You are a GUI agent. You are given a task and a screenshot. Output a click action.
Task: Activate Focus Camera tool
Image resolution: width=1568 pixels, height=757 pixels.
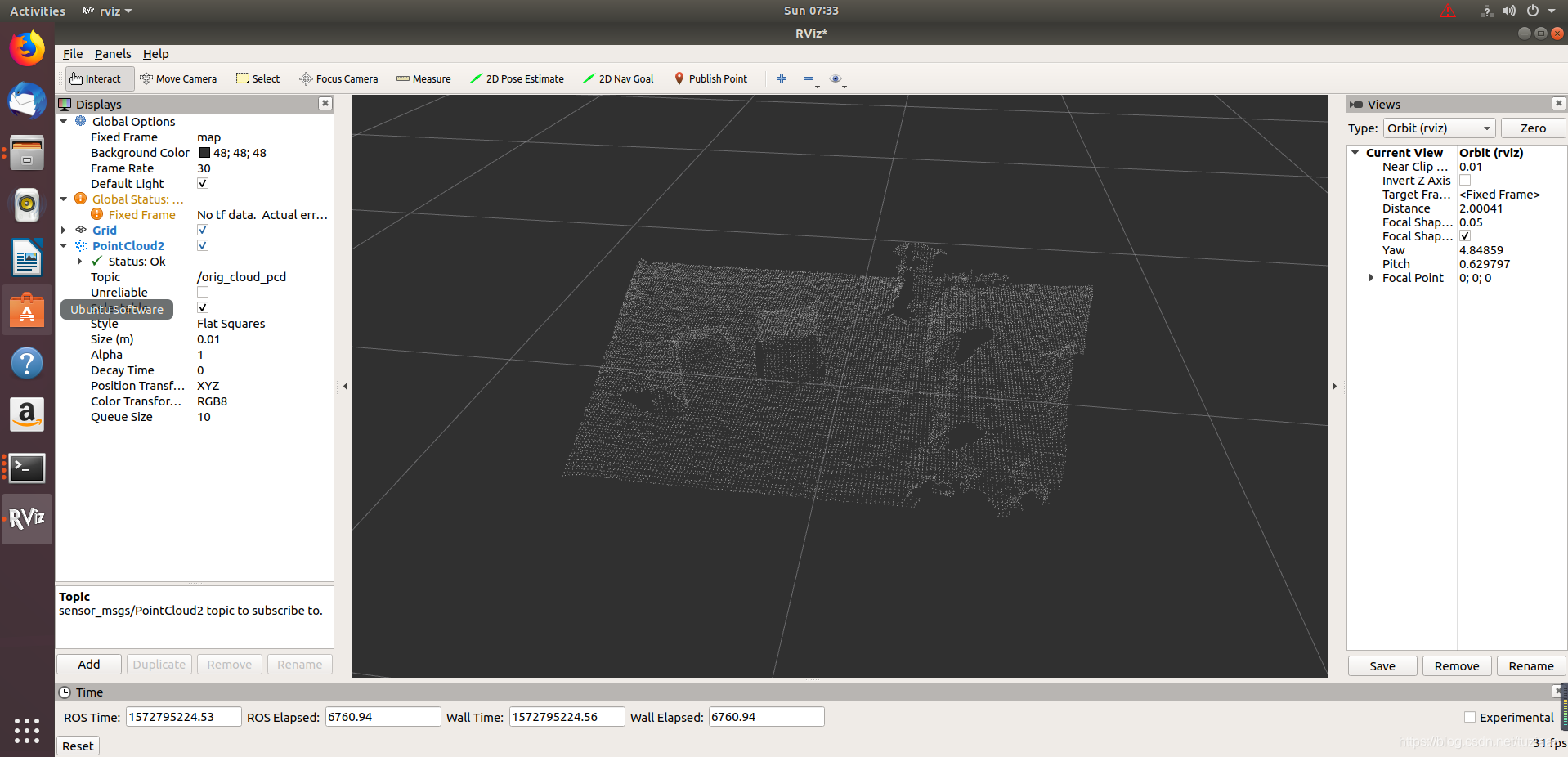(x=338, y=79)
